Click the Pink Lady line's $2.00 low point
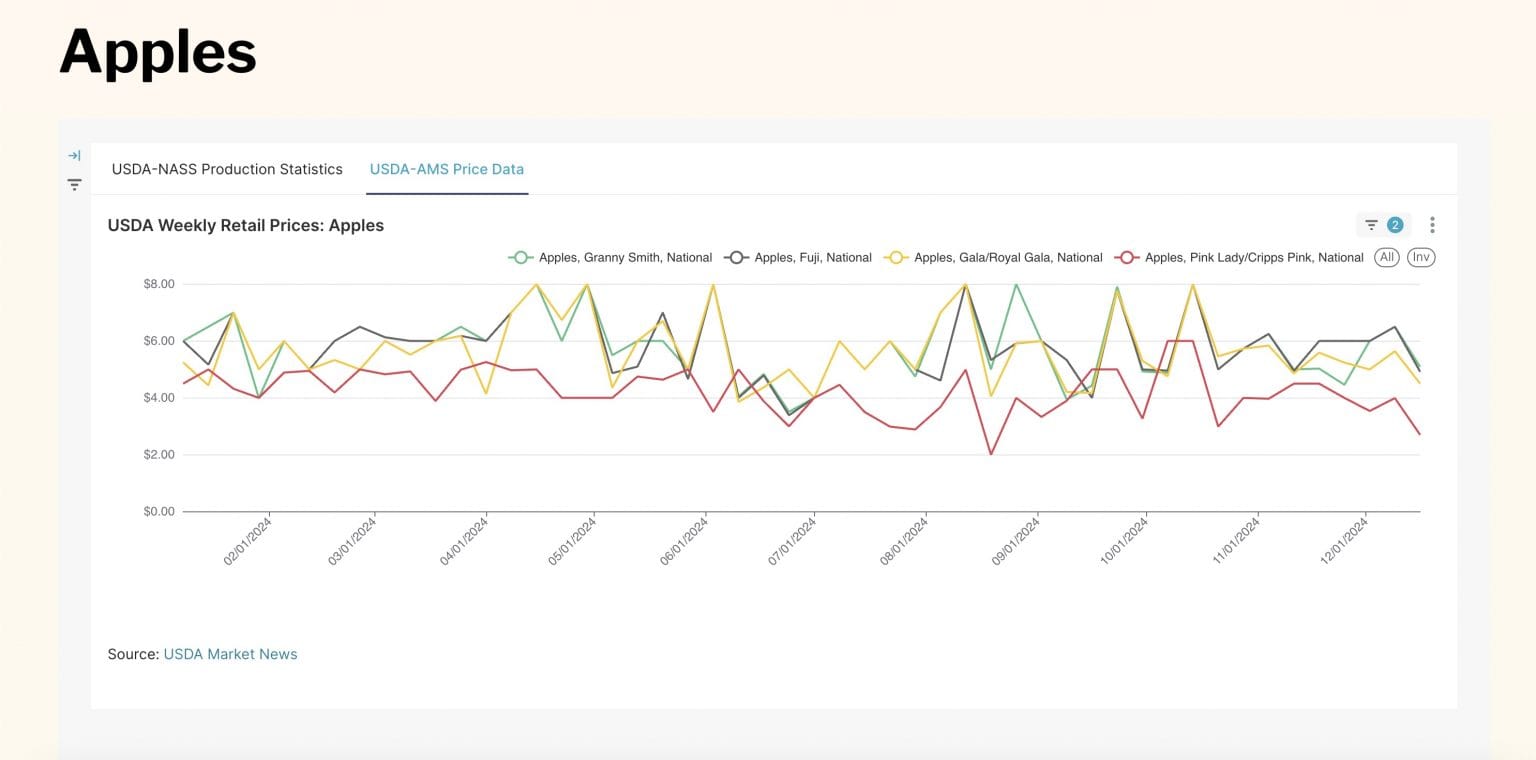This screenshot has width=1536, height=760. pyautogui.click(x=991, y=454)
